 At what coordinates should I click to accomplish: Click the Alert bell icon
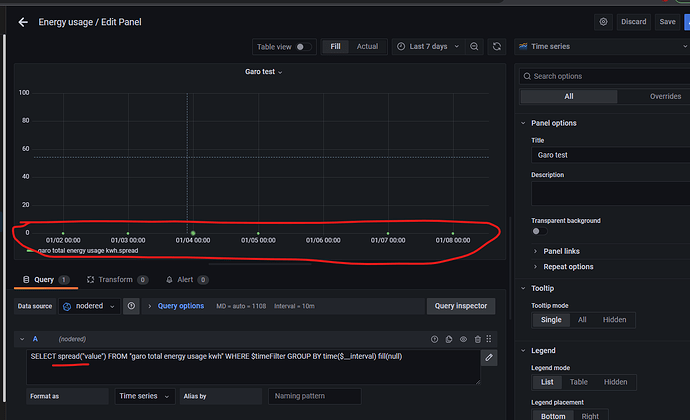(x=169, y=280)
